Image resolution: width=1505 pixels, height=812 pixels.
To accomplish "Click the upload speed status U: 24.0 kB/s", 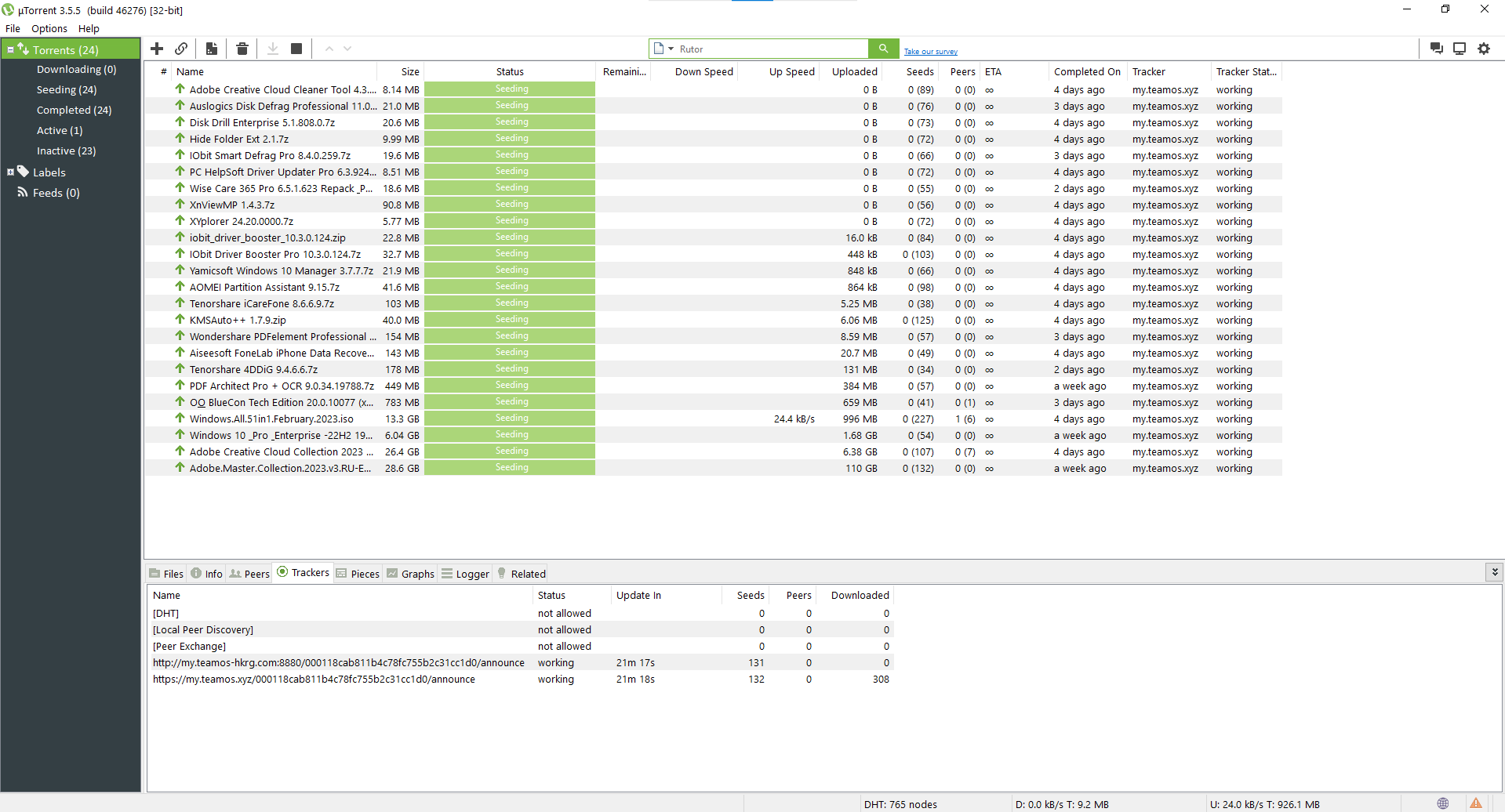I will pos(1264,804).
